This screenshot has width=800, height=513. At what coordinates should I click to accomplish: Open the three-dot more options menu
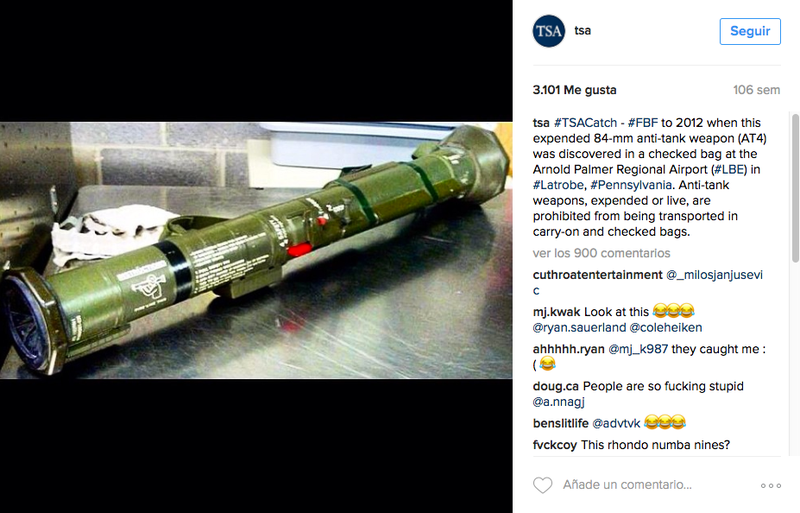(x=770, y=485)
